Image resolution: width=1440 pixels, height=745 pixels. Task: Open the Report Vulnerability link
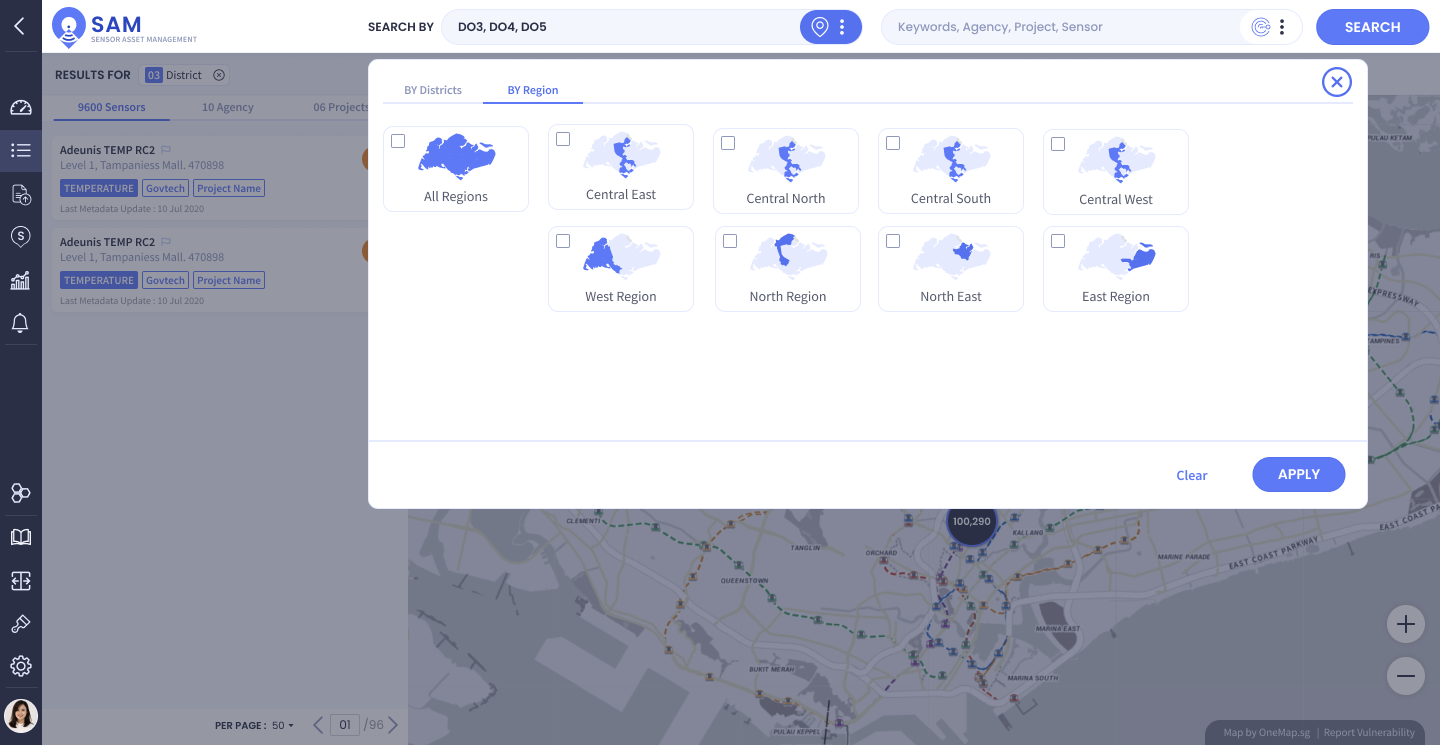1370,733
